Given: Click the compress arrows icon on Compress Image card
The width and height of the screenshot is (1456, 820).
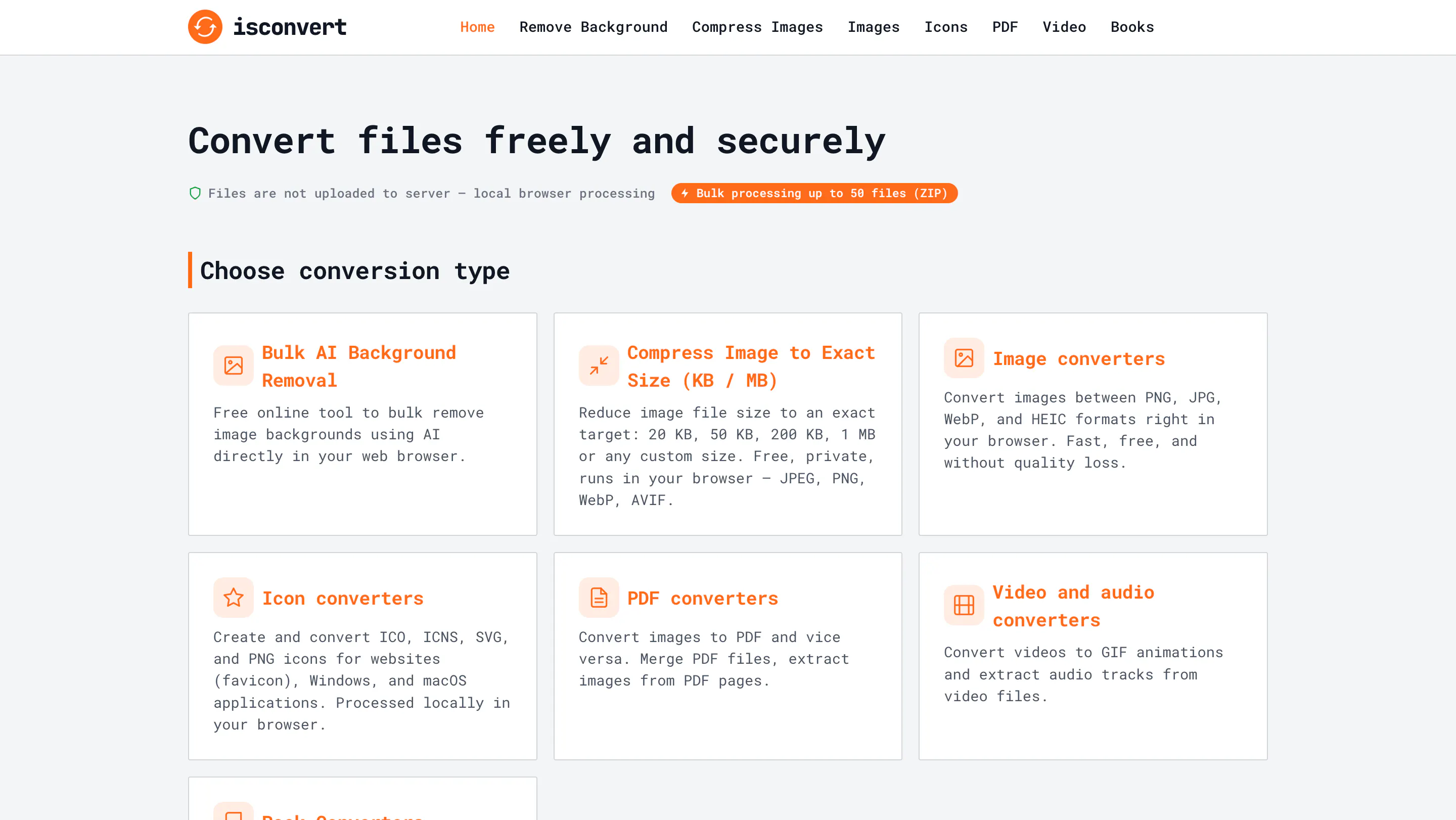Looking at the screenshot, I should [599, 366].
